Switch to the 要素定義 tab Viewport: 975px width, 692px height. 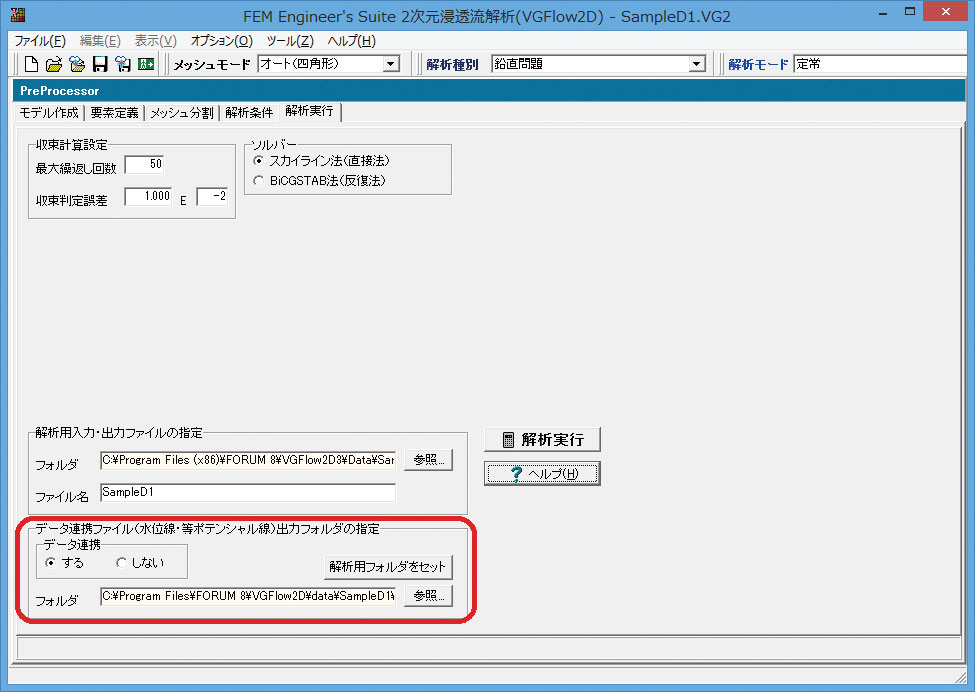(114, 113)
